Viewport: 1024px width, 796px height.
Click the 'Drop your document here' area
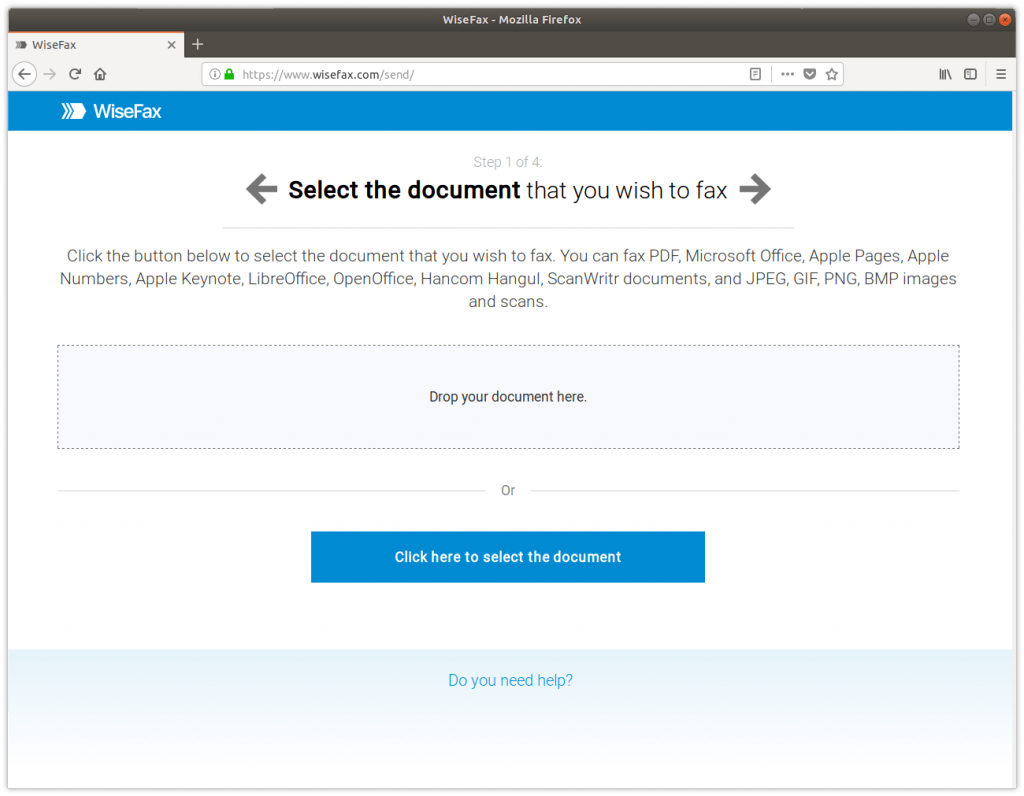[x=508, y=397]
